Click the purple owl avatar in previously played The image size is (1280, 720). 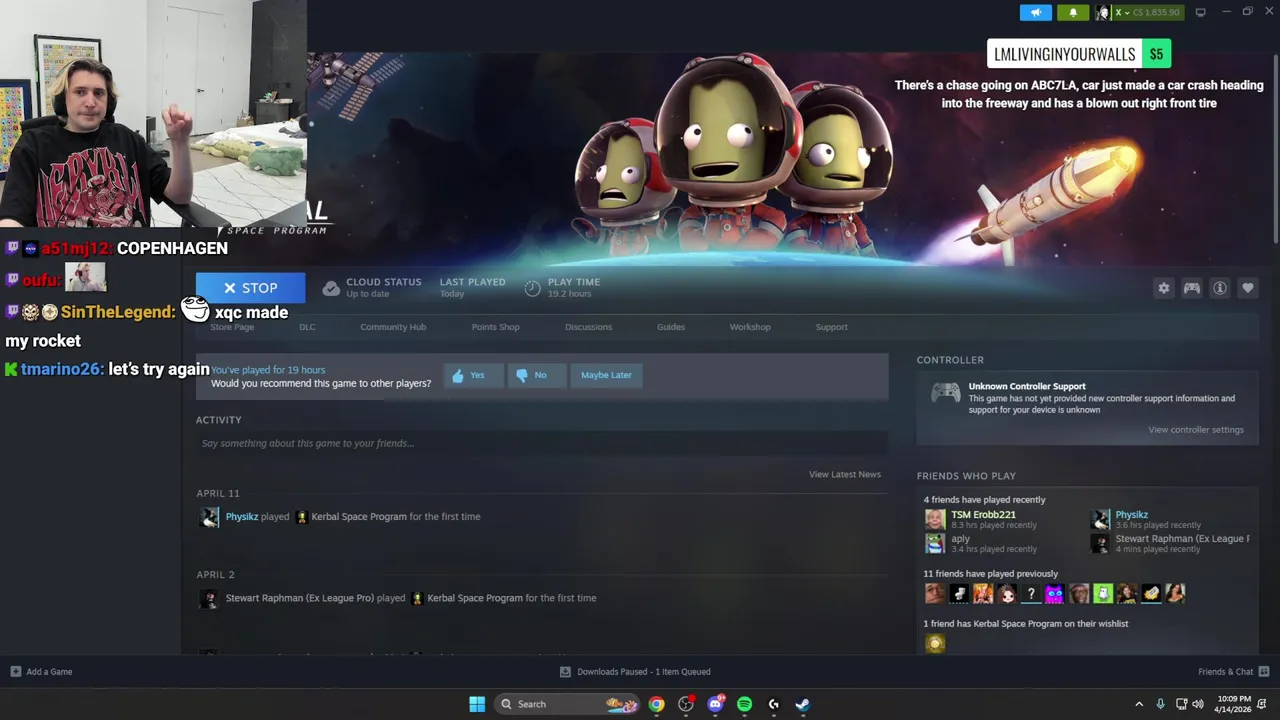(x=1055, y=594)
